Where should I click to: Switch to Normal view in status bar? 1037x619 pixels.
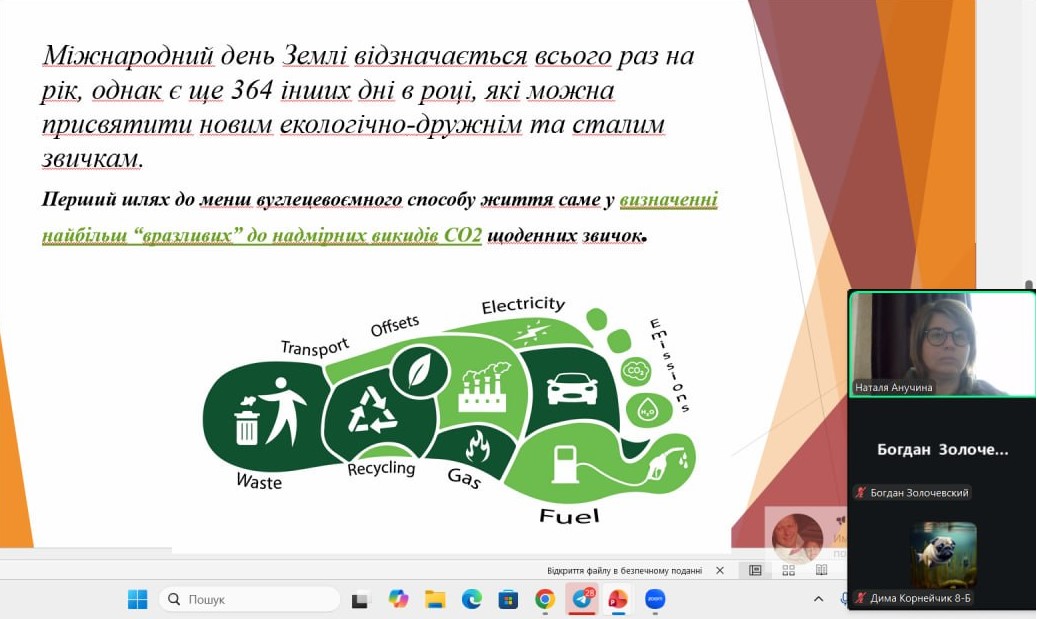coord(755,571)
